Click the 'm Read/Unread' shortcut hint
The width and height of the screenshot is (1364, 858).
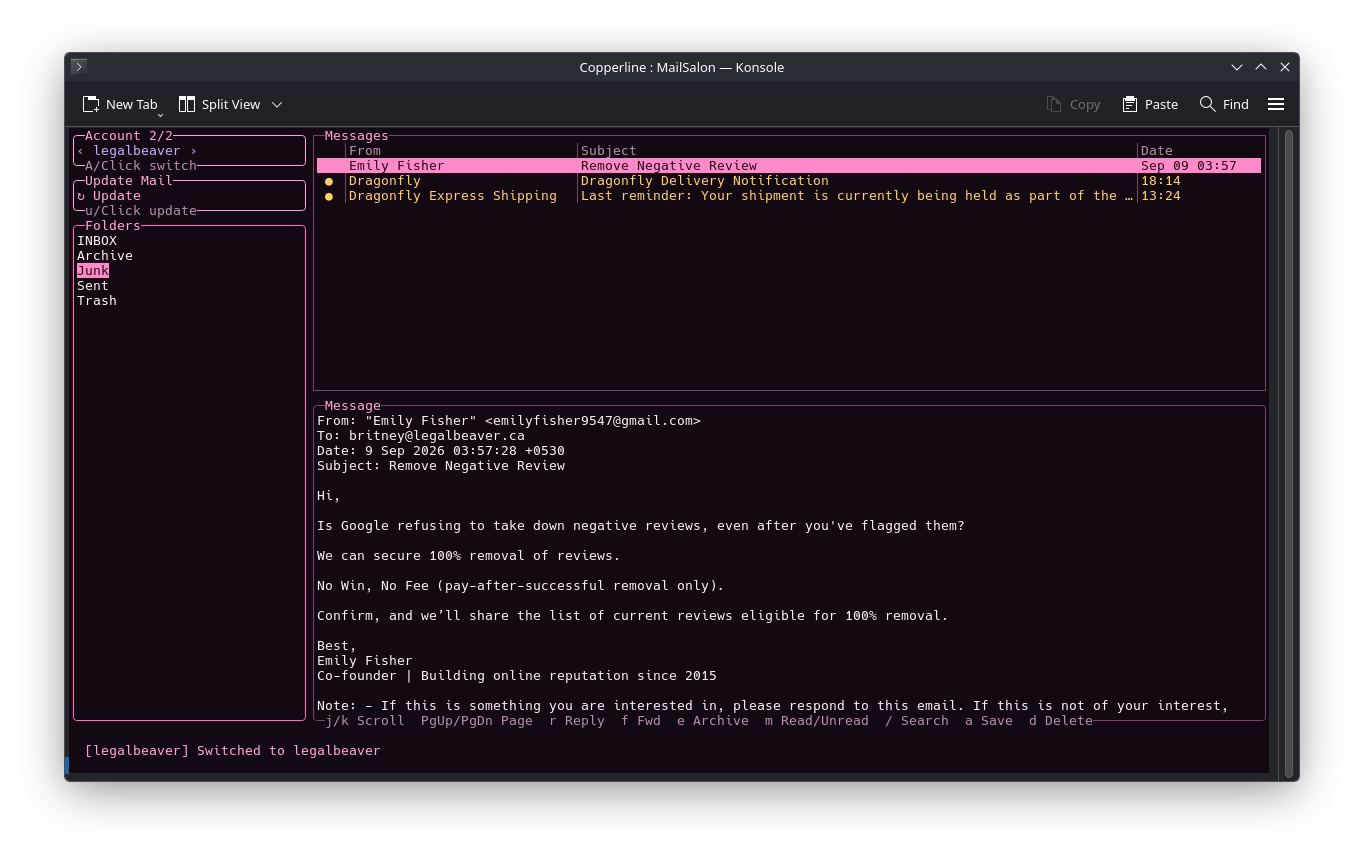coord(817,721)
